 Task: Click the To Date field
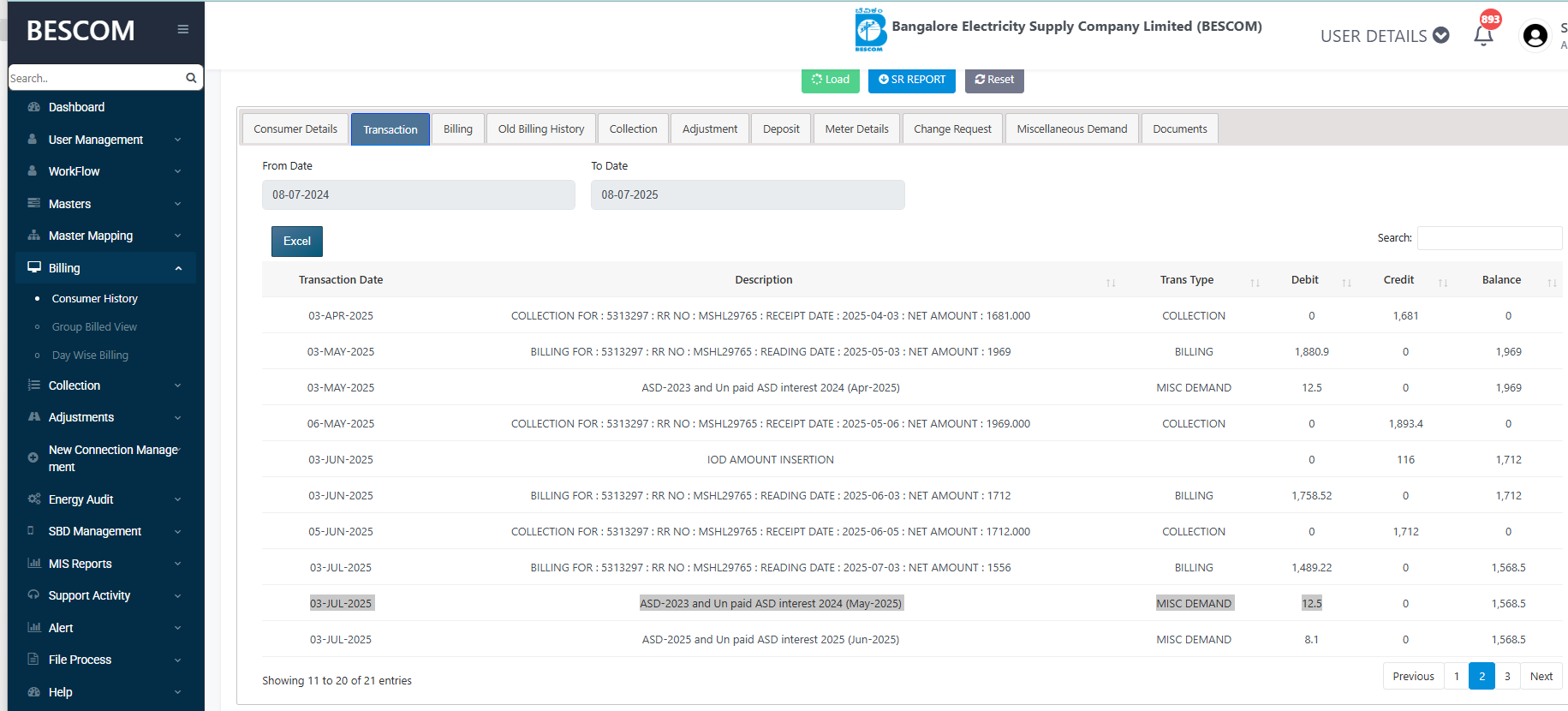(748, 194)
